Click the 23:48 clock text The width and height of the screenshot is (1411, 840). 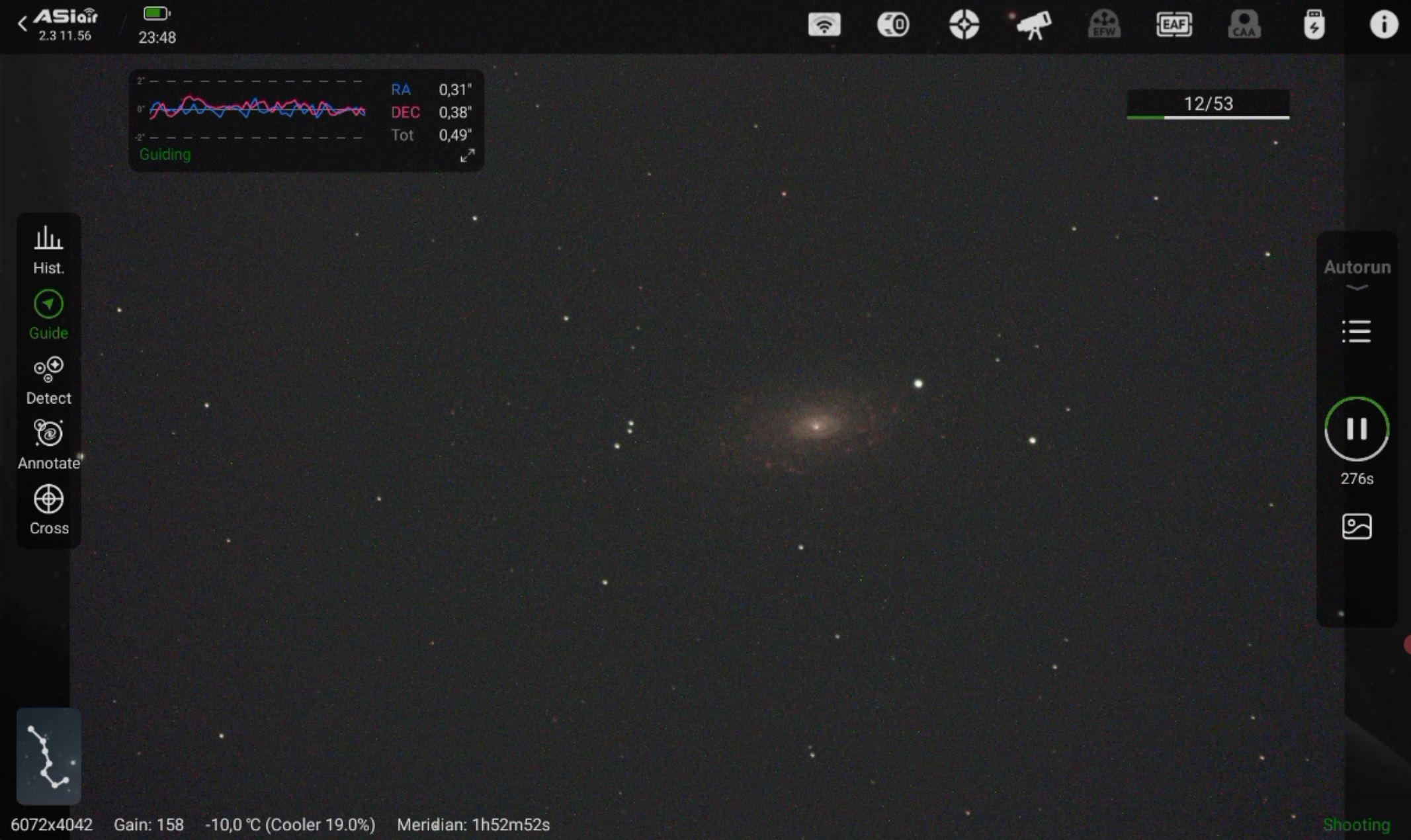pyautogui.click(x=157, y=38)
